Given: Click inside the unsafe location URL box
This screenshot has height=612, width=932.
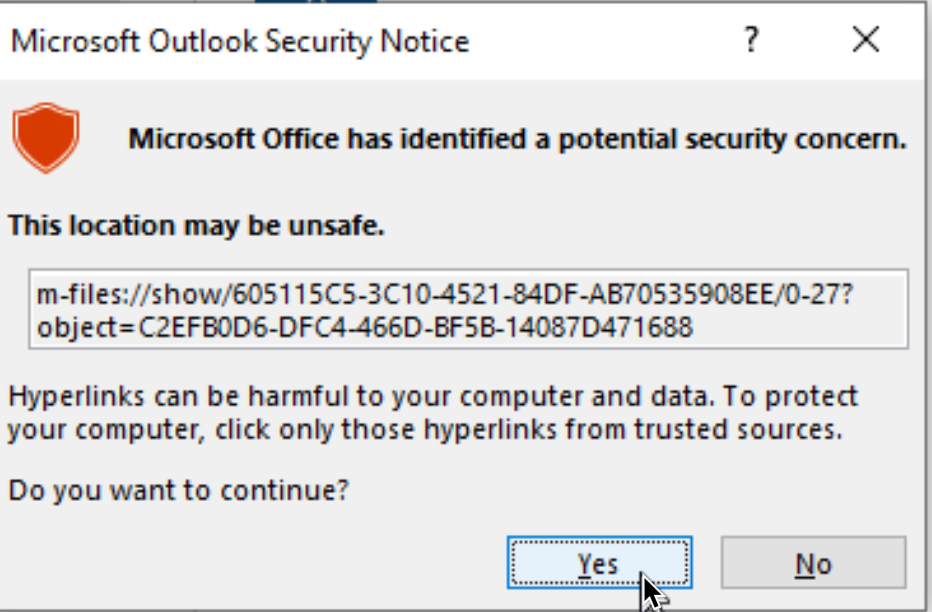Looking at the screenshot, I should coord(468,309).
